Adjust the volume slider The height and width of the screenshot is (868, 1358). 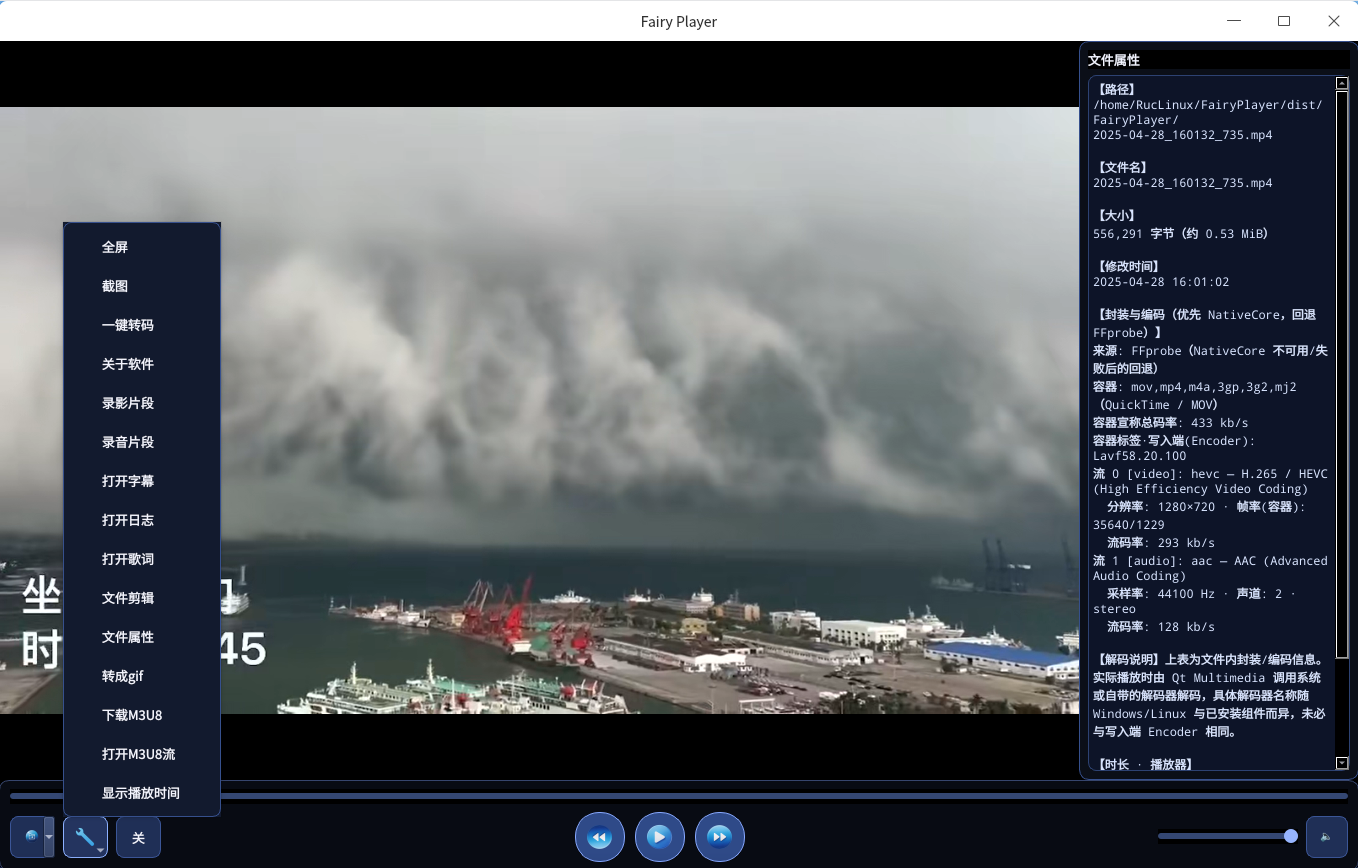[x=1227, y=836]
